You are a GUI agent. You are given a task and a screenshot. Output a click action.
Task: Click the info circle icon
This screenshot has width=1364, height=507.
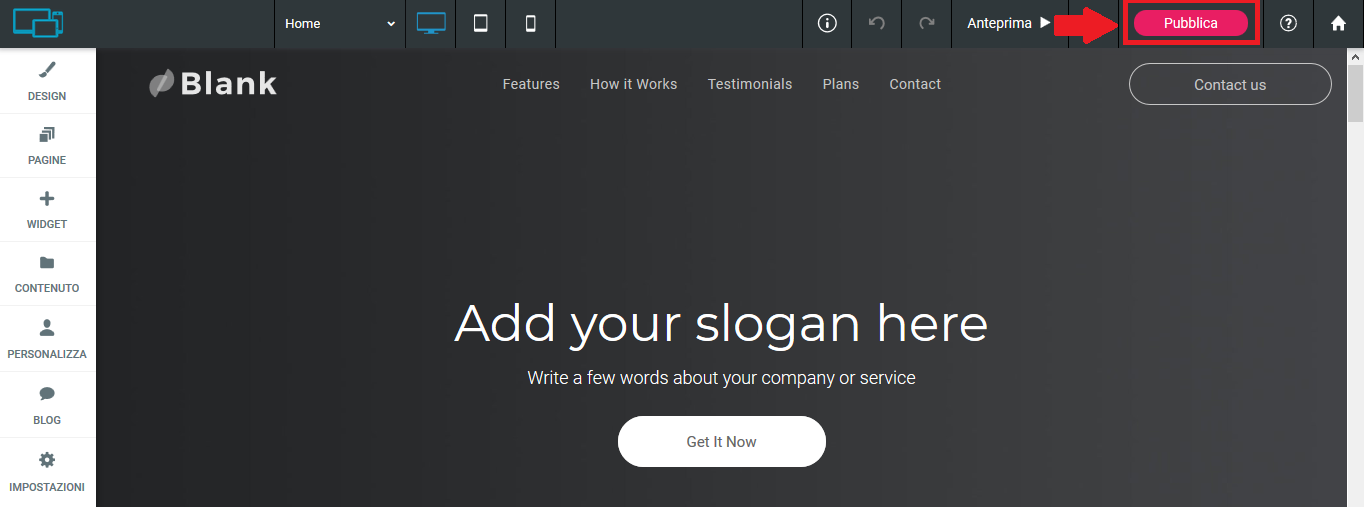pyautogui.click(x=827, y=23)
